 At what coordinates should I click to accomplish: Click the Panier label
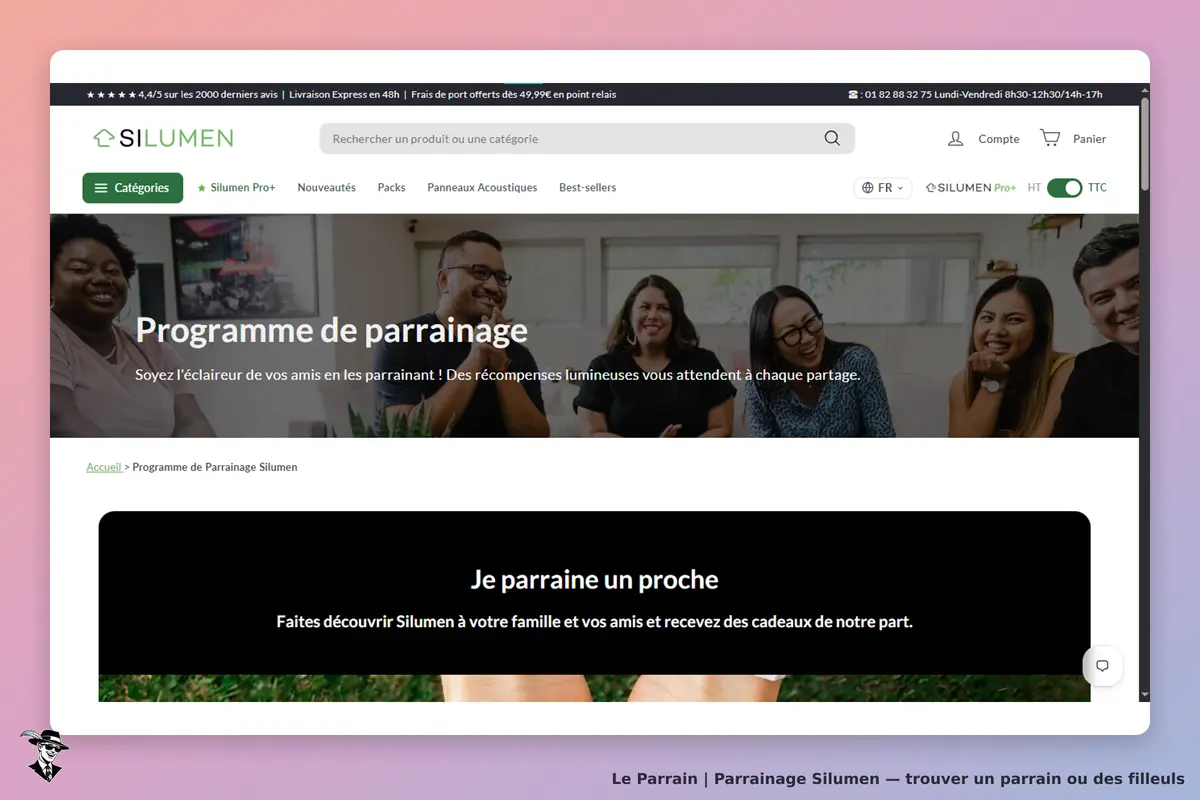click(x=1090, y=139)
